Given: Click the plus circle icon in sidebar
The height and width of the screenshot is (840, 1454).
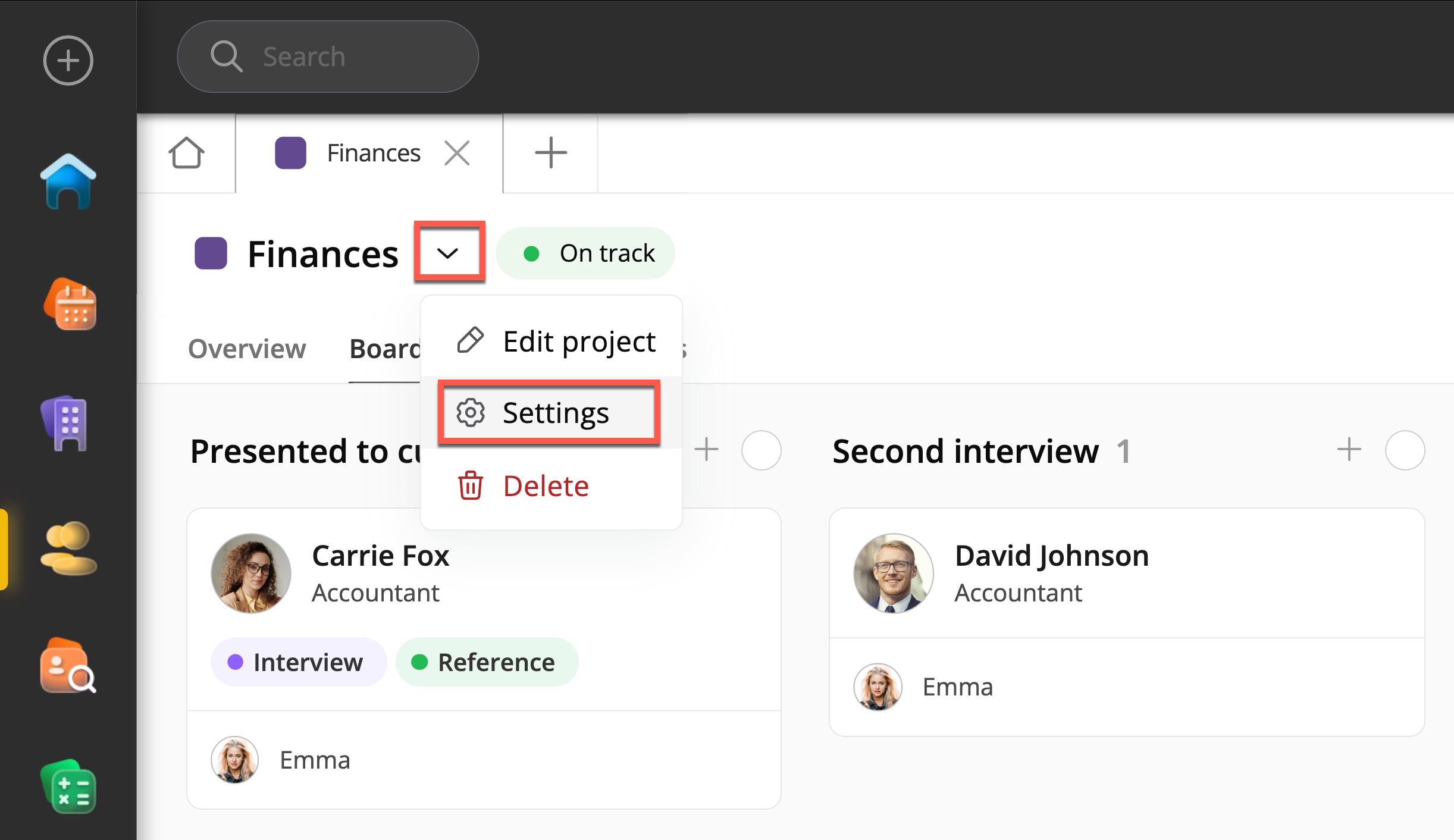Looking at the screenshot, I should [x=68, y=60].
